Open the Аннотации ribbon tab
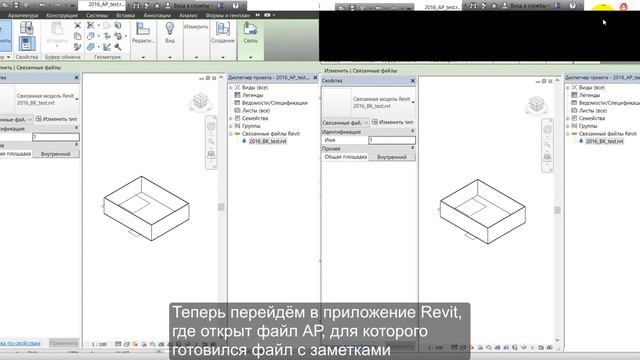This screenshot has height=360, width=640. (157, 15)
